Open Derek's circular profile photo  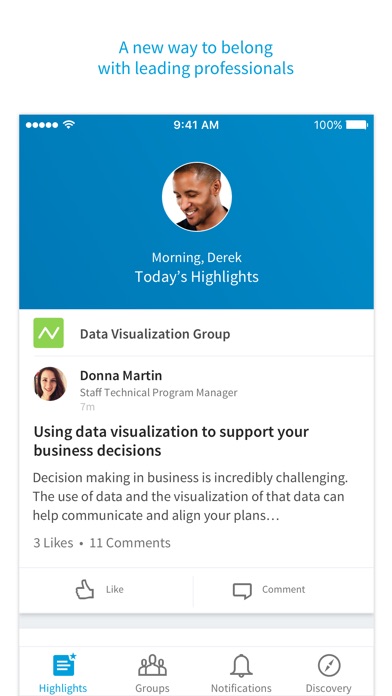pos(196,197)
